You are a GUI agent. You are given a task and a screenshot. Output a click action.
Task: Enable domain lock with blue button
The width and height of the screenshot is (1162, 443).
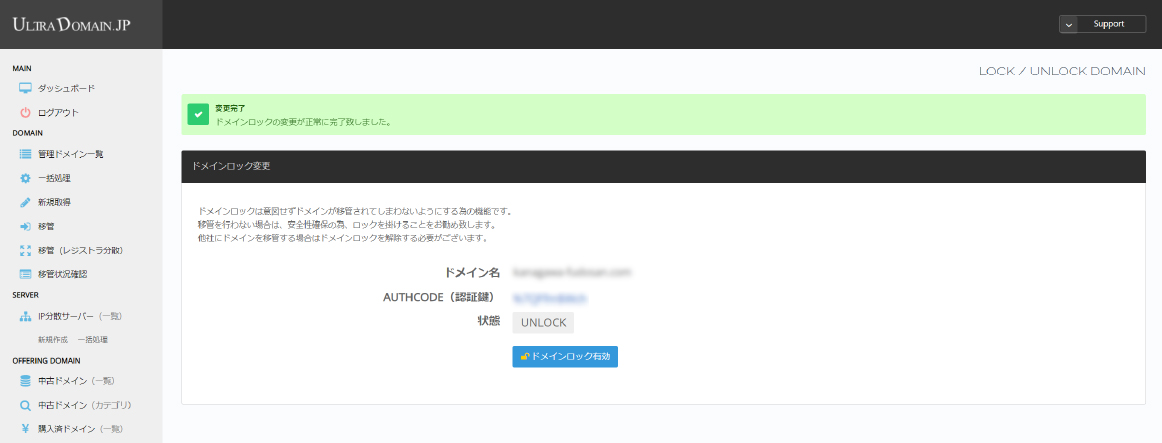coord(565,356)
